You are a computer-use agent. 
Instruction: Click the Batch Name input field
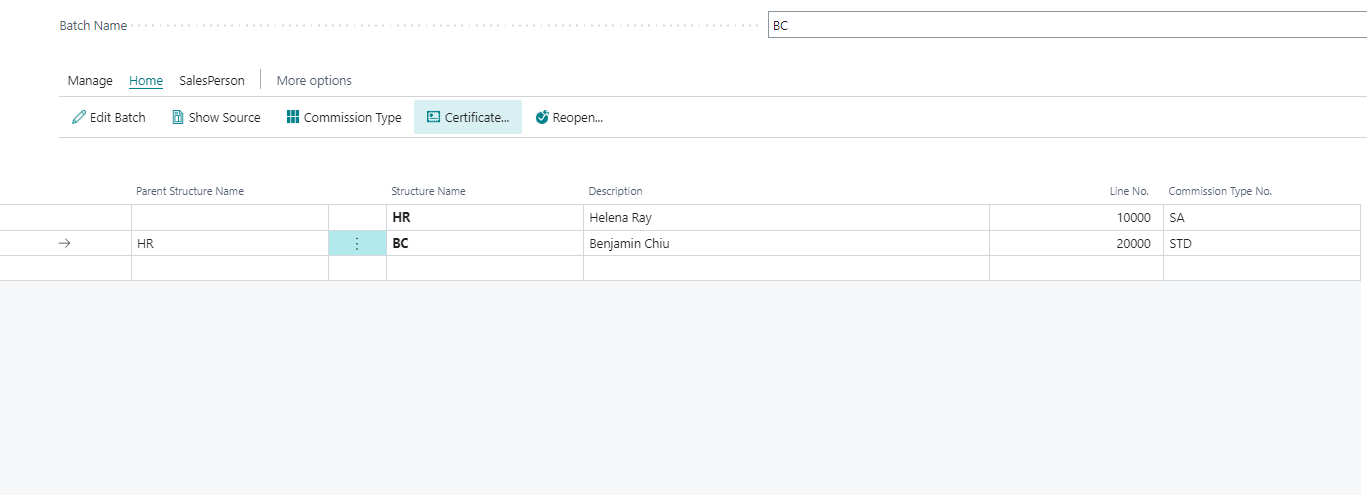[1066, 26]
